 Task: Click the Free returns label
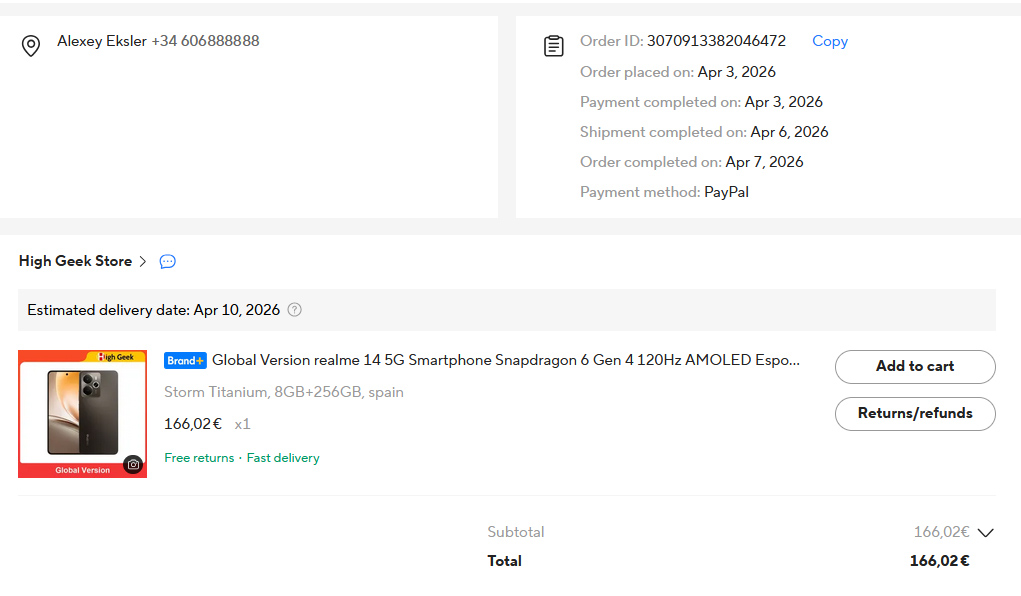tap(199, 458)
